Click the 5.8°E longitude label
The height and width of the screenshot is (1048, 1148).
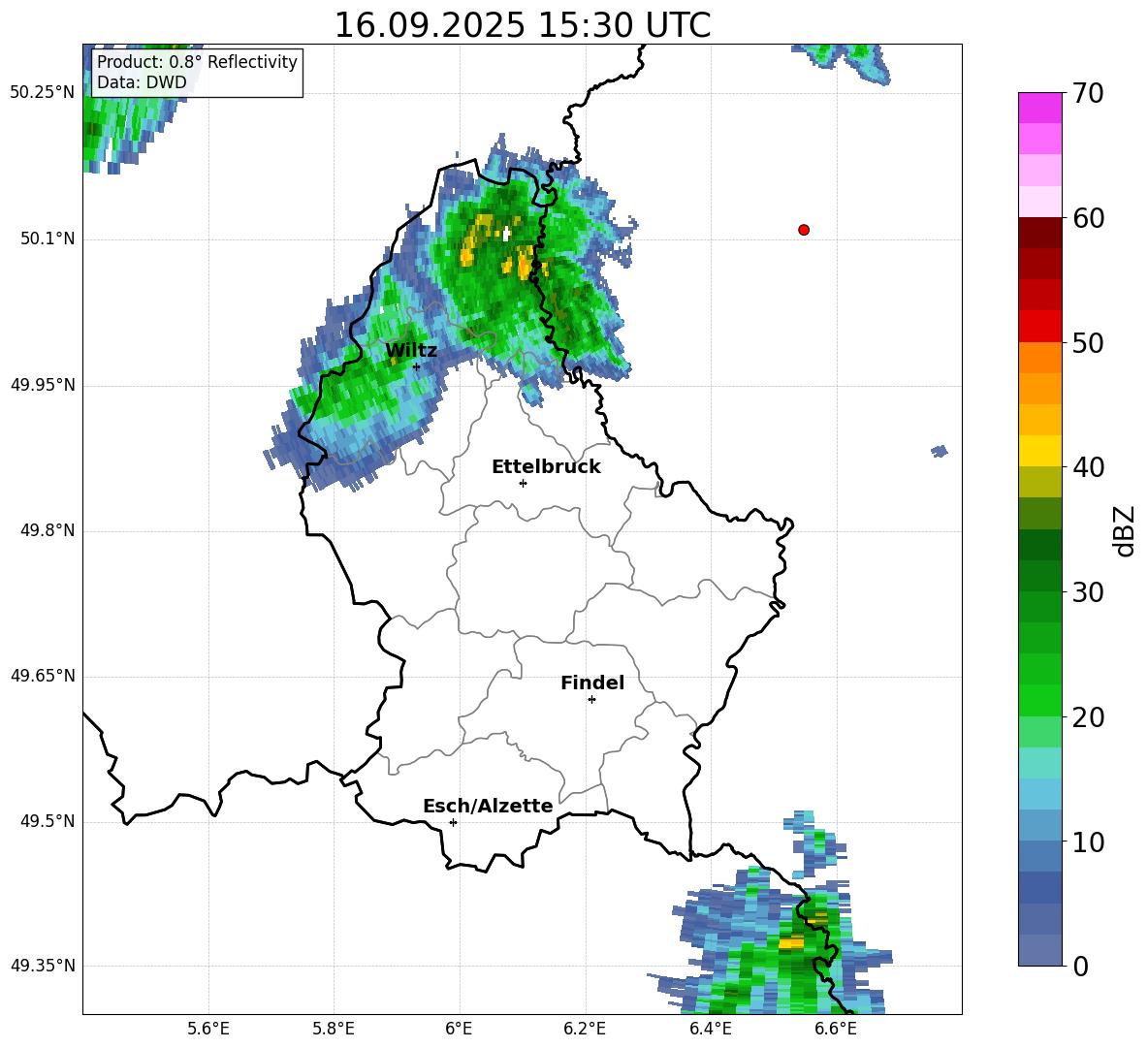point(334,1029)
